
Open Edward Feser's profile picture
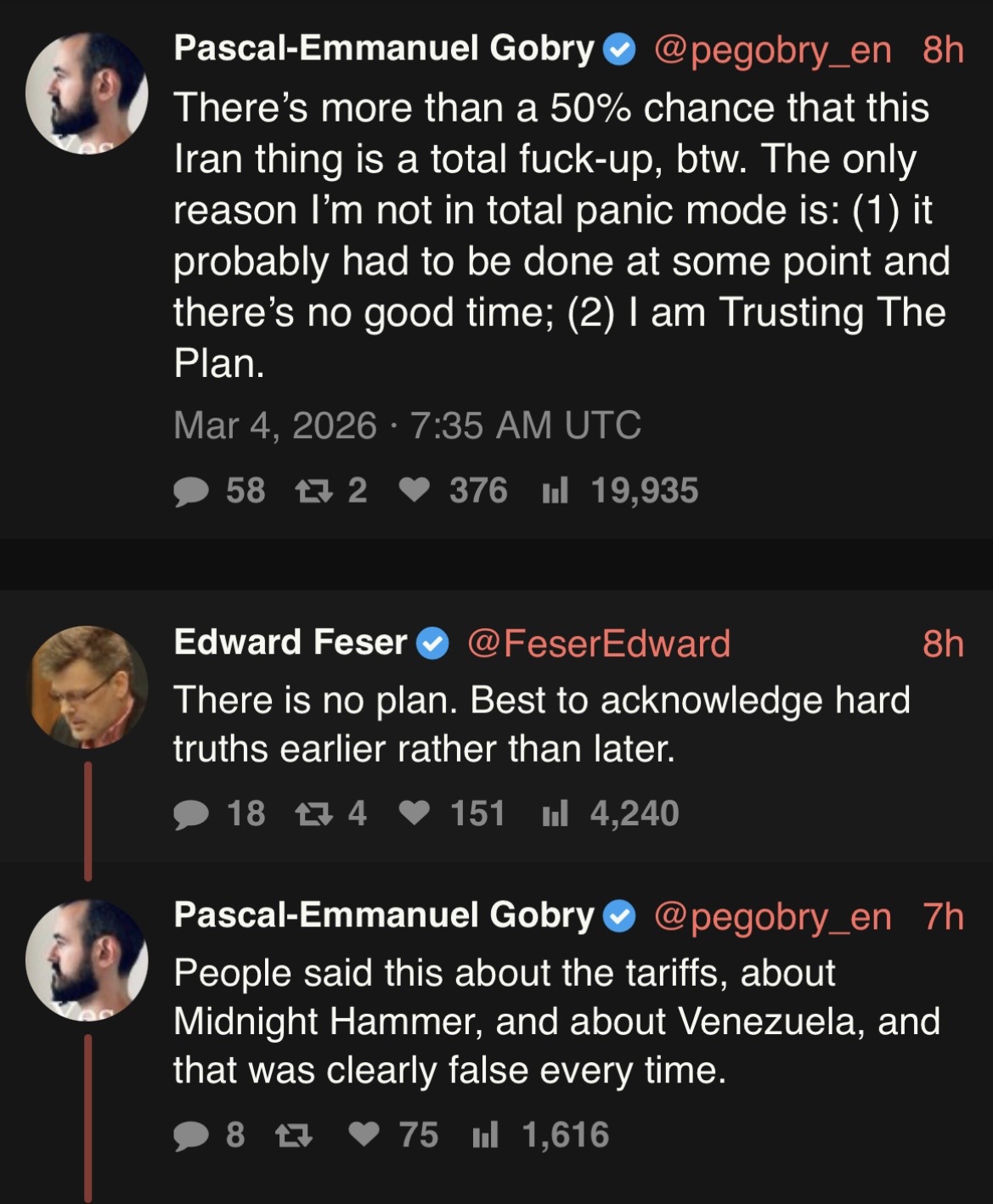click(87, 687)
